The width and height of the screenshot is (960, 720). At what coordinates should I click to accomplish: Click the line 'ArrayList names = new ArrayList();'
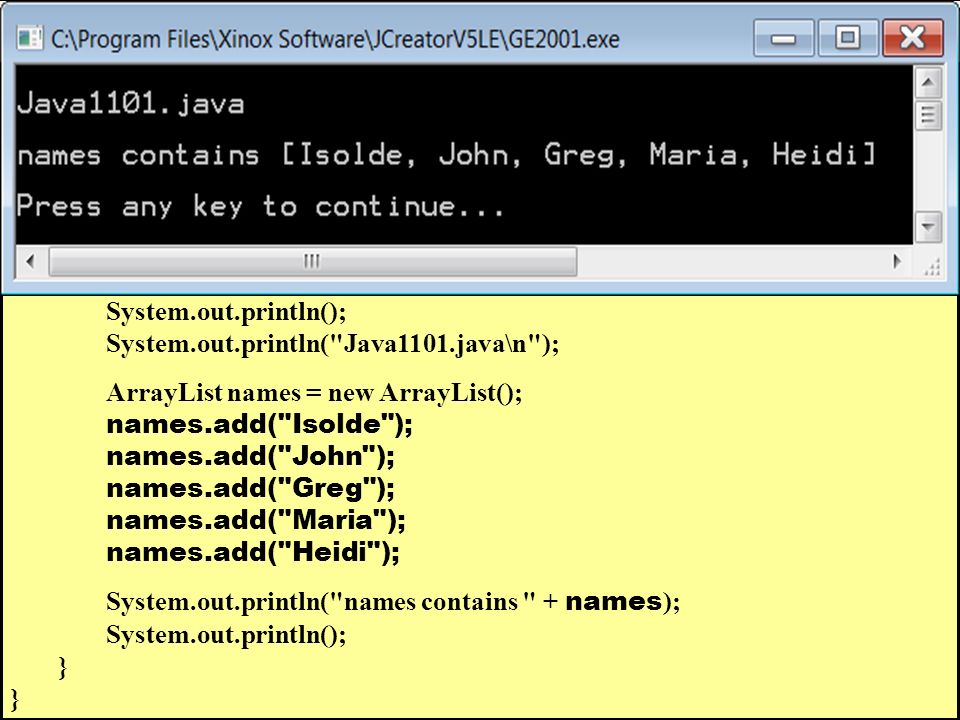pyautogui.click(x=314, y=392)
